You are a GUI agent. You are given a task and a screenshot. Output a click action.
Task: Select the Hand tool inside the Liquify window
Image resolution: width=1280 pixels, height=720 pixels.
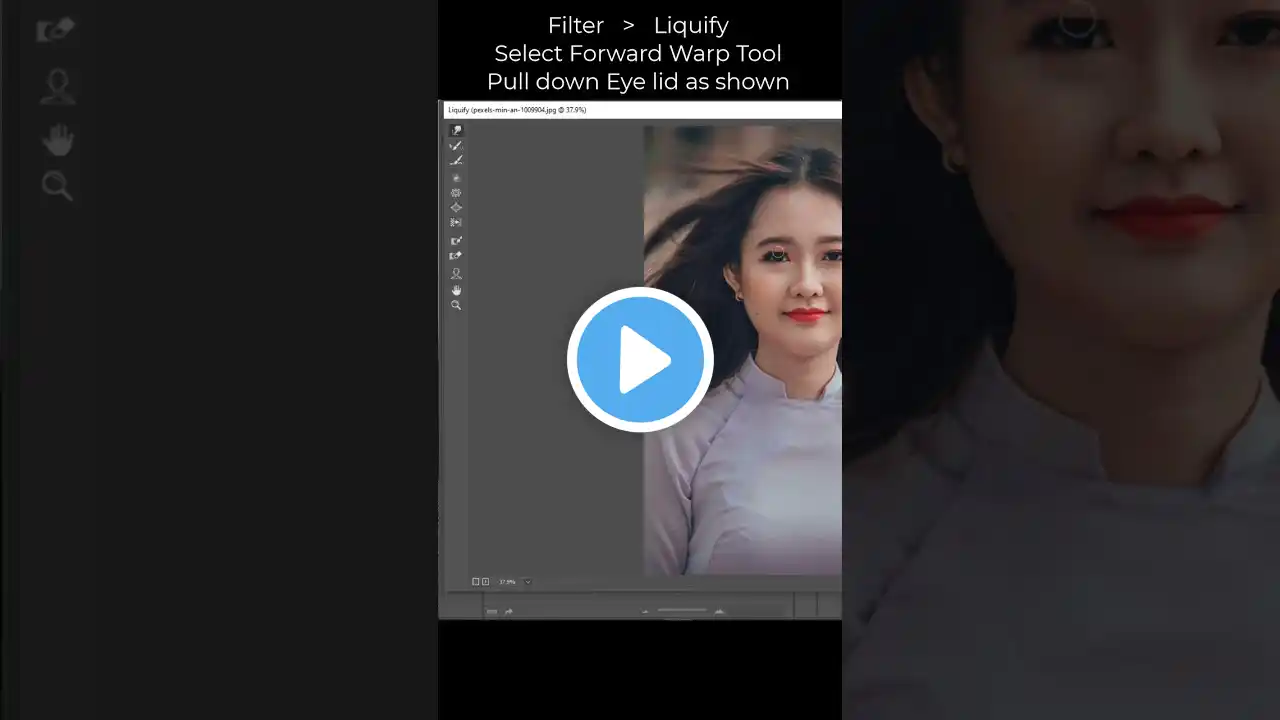click(x=456, y=290)
